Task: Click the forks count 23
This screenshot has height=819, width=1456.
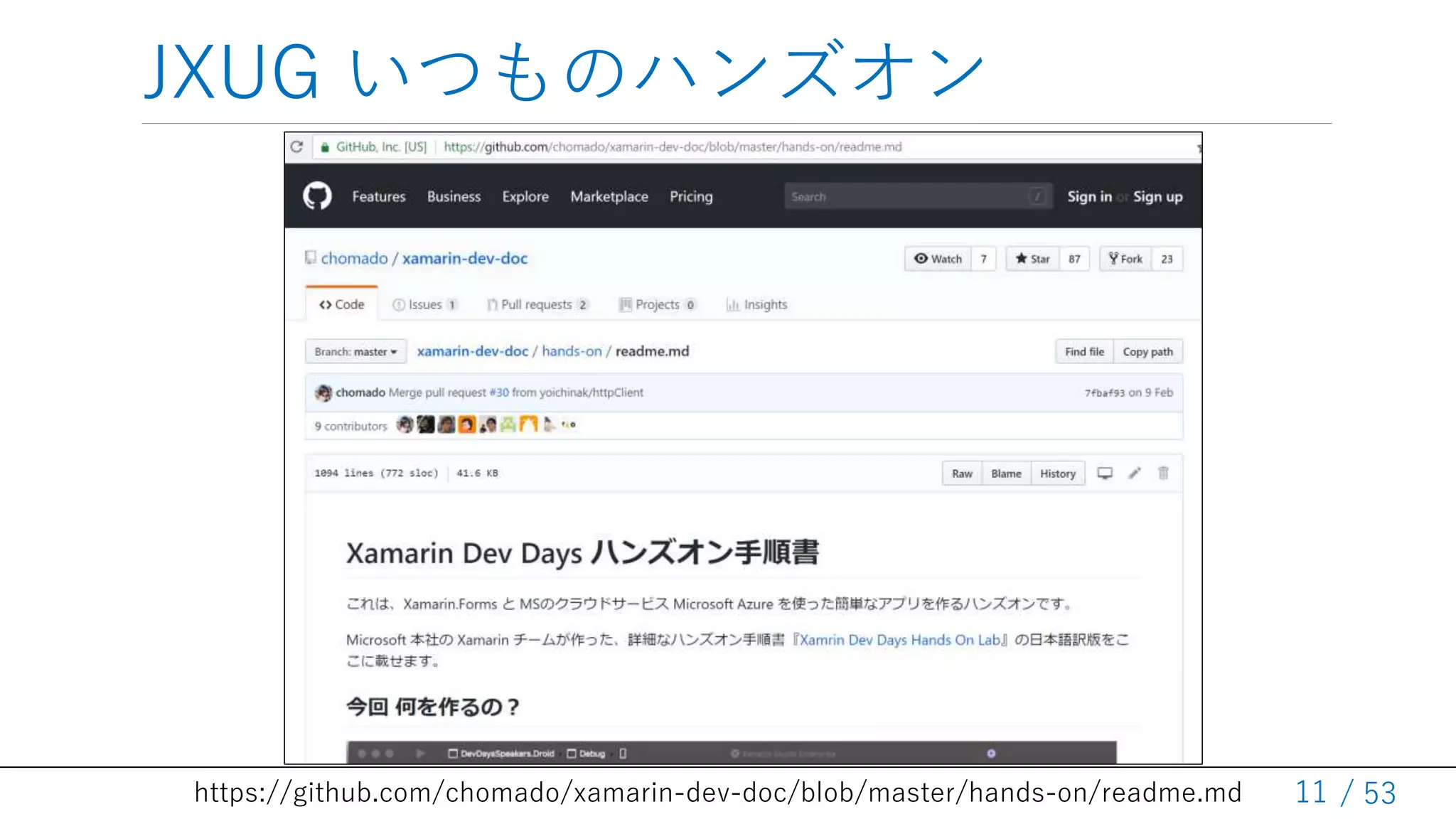Action: [1167, 259]
